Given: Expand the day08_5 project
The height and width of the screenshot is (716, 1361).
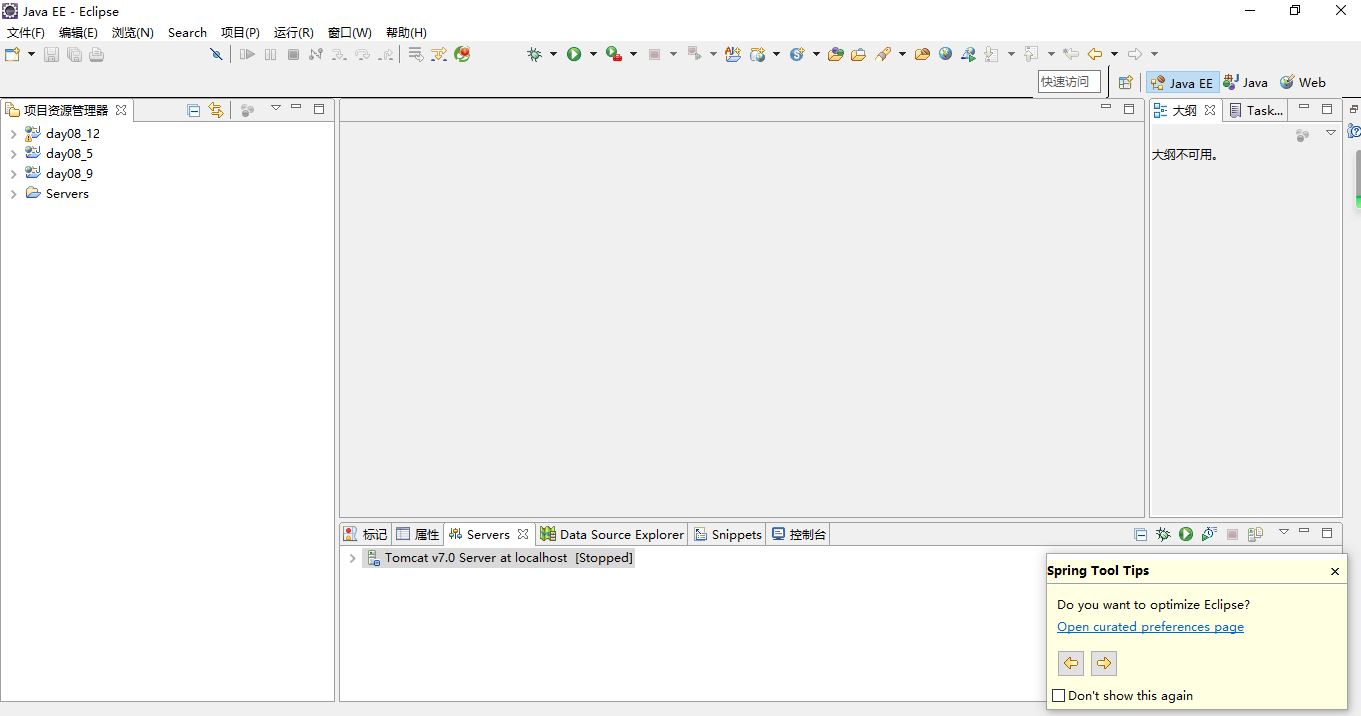Looking at the screenshot, I should point(13,154).
